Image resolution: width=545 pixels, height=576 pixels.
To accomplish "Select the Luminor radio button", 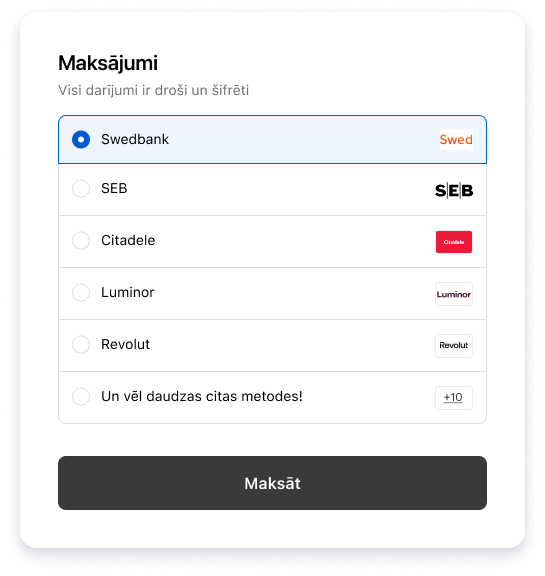I will (81, 292).
